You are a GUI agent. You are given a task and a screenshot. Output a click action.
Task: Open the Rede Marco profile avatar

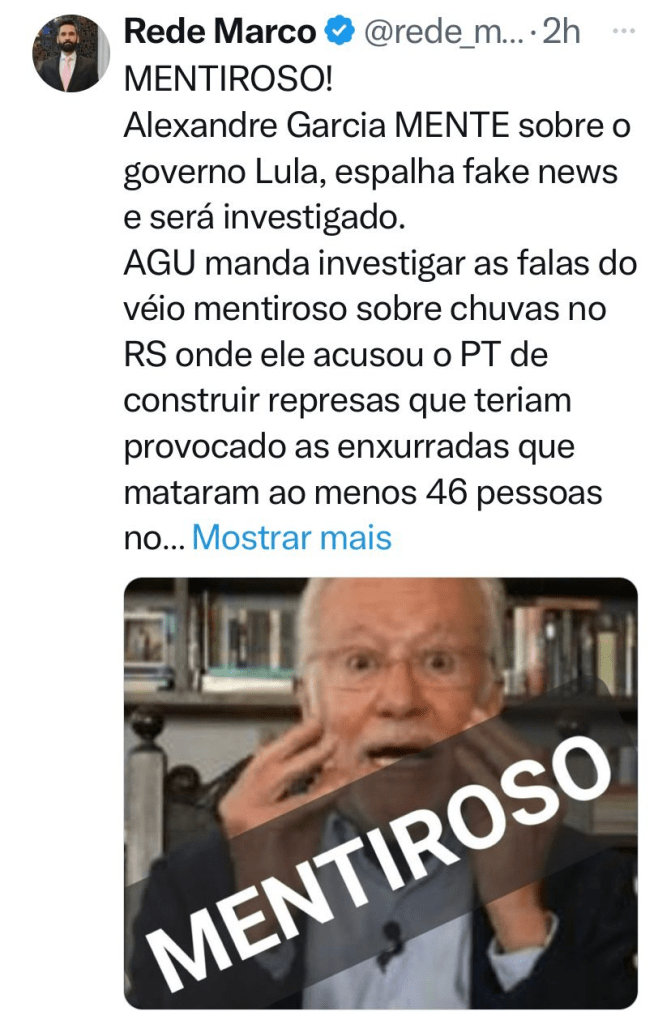[71, 54]
